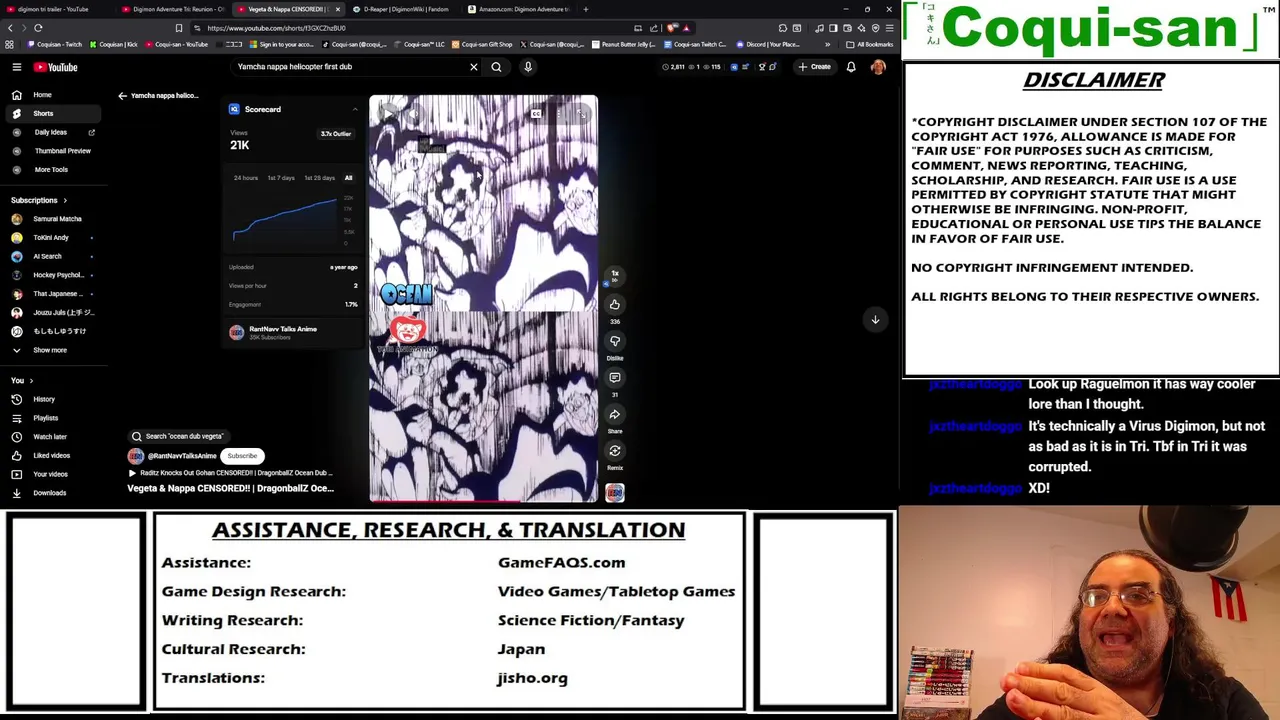
Task: Open watch History
Action: pos(54,399)
